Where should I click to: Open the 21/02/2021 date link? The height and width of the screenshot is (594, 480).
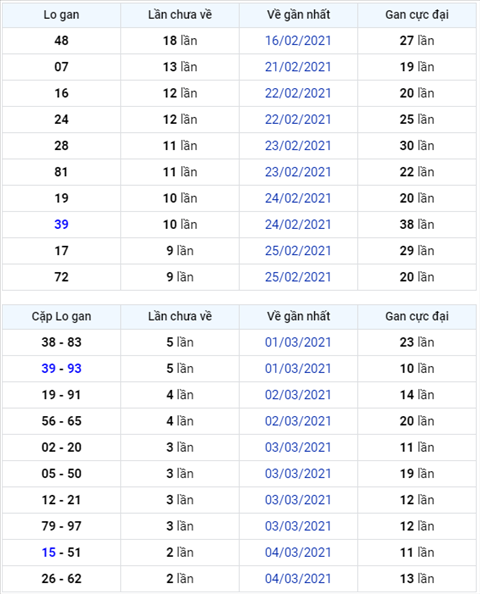click(x=298, y=67)
